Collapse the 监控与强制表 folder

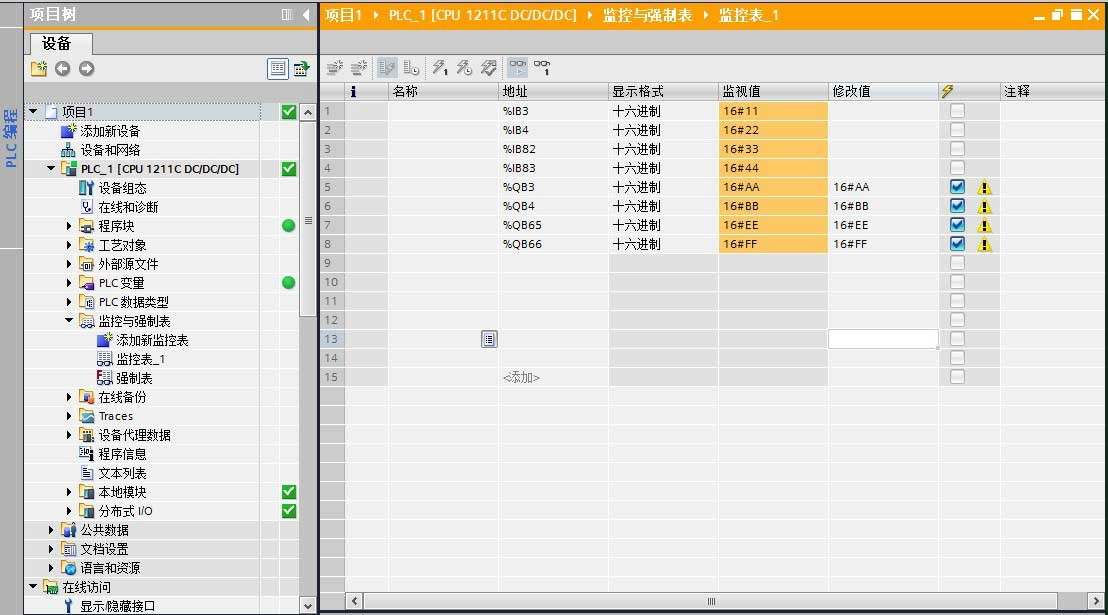tap(69, 321)
